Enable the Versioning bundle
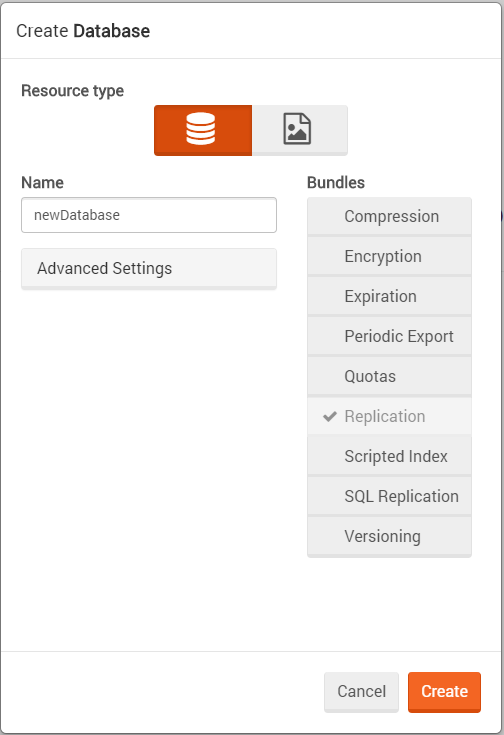 click(x=389, y=536)
